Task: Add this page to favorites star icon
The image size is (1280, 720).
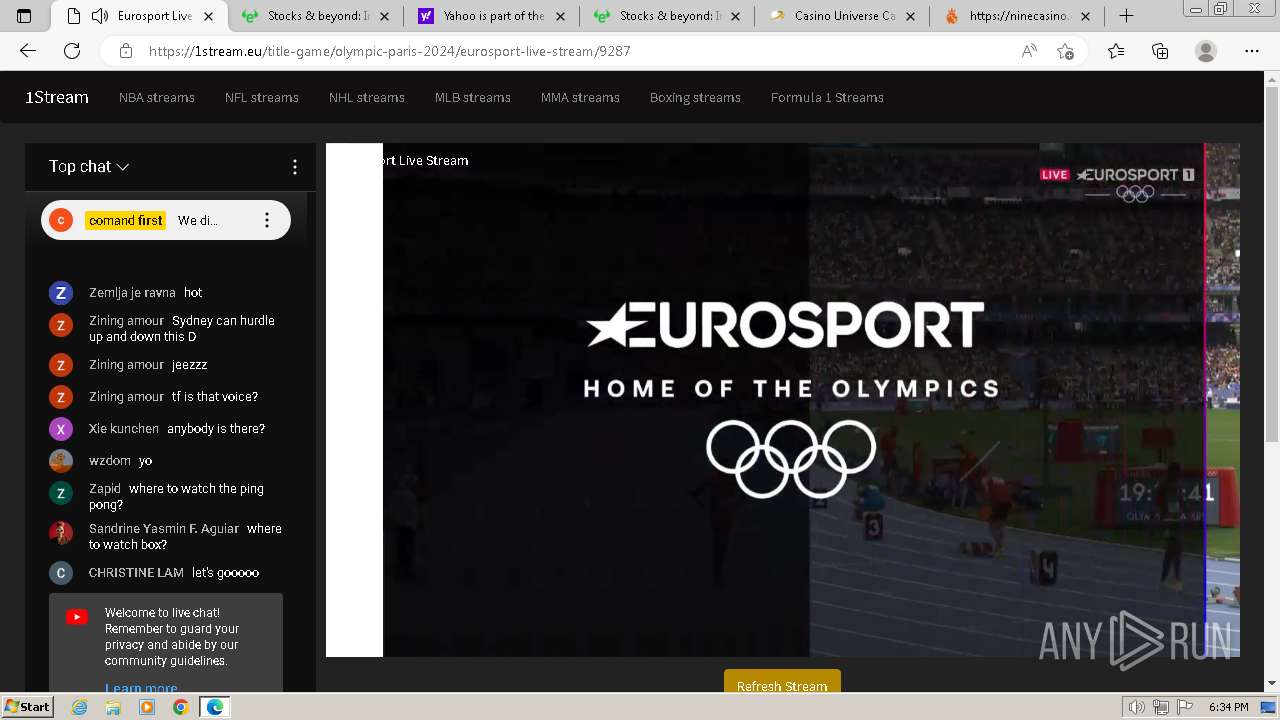Action: coord(1065,51)
